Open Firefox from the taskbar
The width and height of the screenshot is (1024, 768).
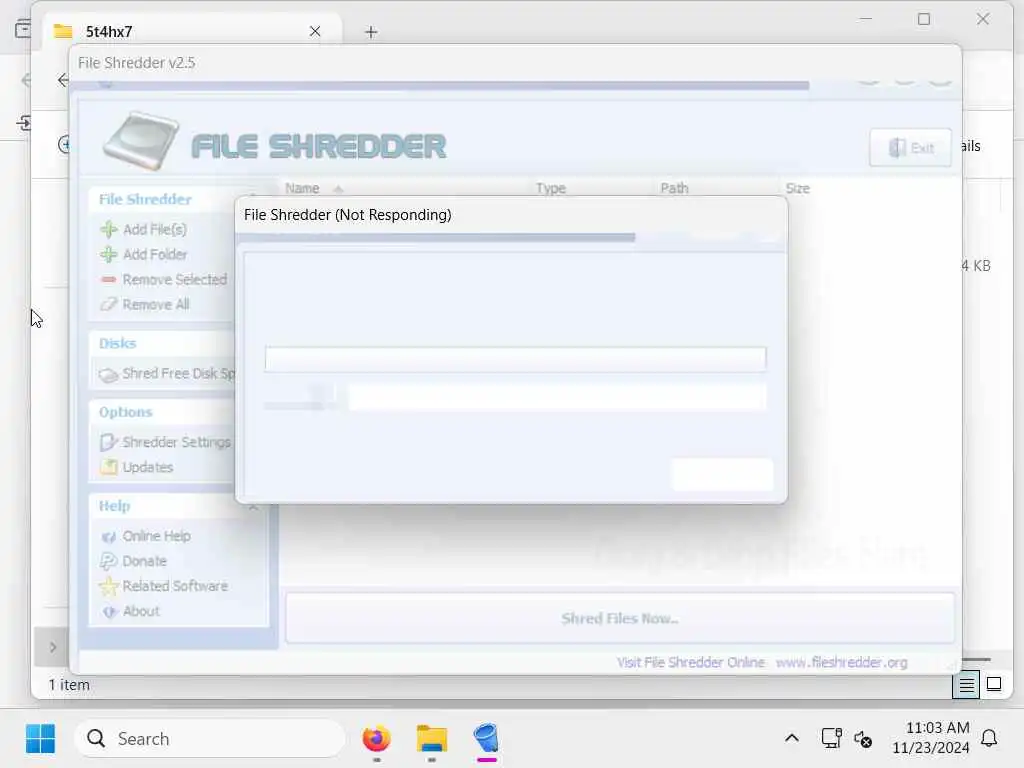tap(376, 739)
